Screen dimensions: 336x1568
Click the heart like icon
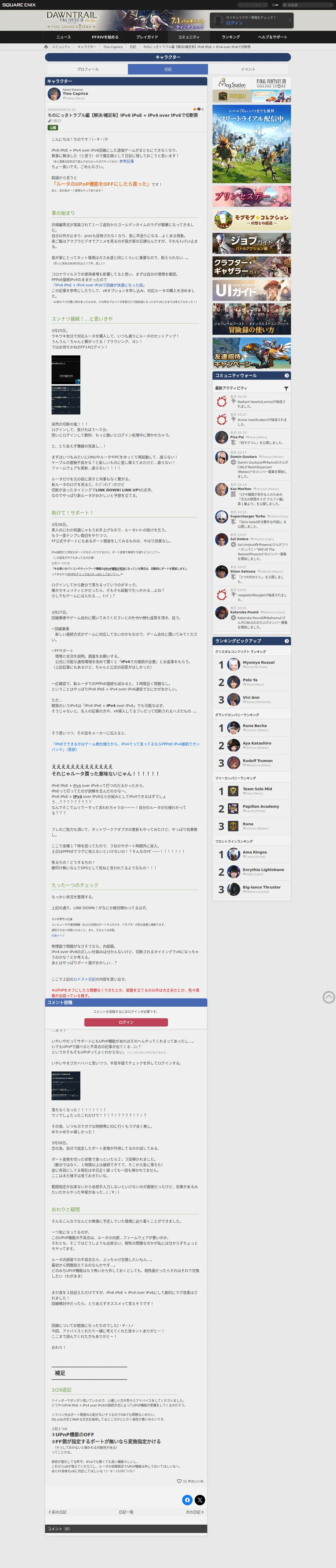(x=179, y=1481)
